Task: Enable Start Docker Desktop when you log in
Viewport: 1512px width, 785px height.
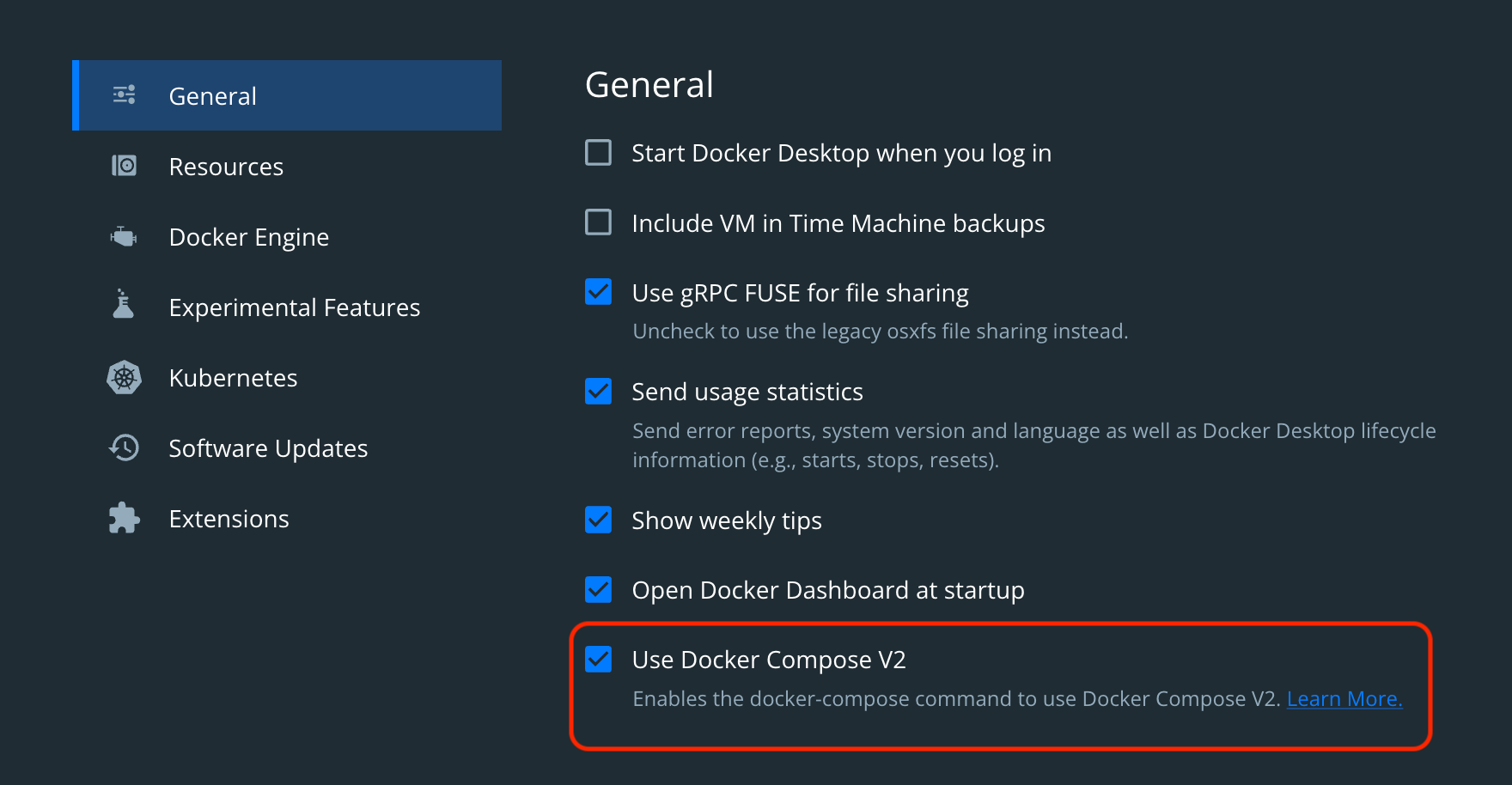Action: (x=599, y=153)
